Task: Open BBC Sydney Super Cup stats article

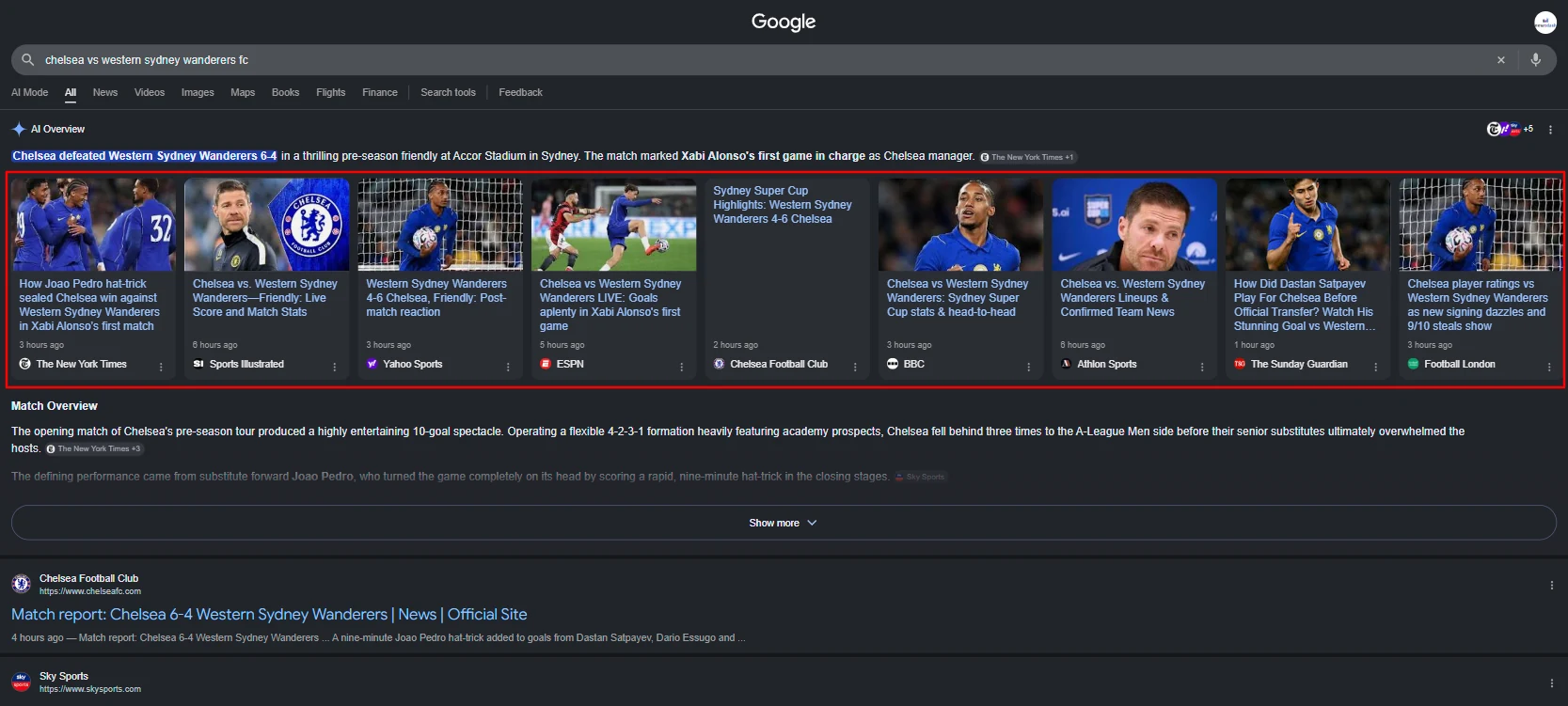Action: 958,298
